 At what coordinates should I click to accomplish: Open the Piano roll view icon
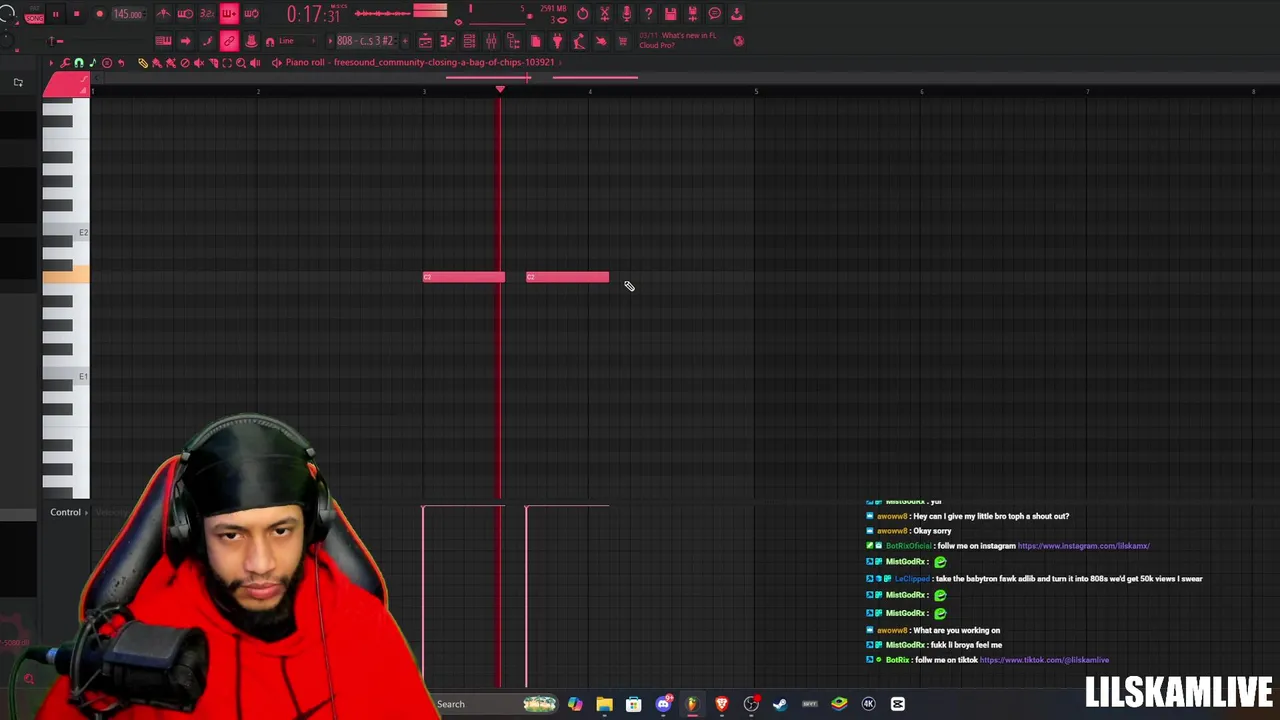click(447, 41)
